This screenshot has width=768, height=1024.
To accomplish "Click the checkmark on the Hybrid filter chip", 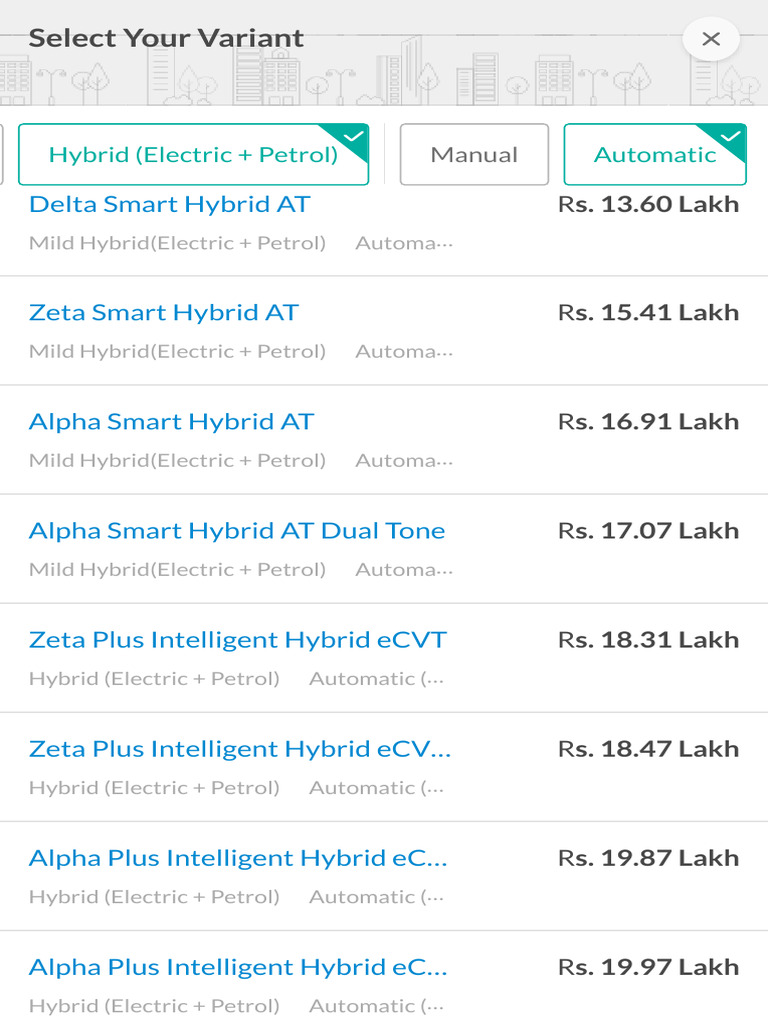I will click(x=354, y=137).
